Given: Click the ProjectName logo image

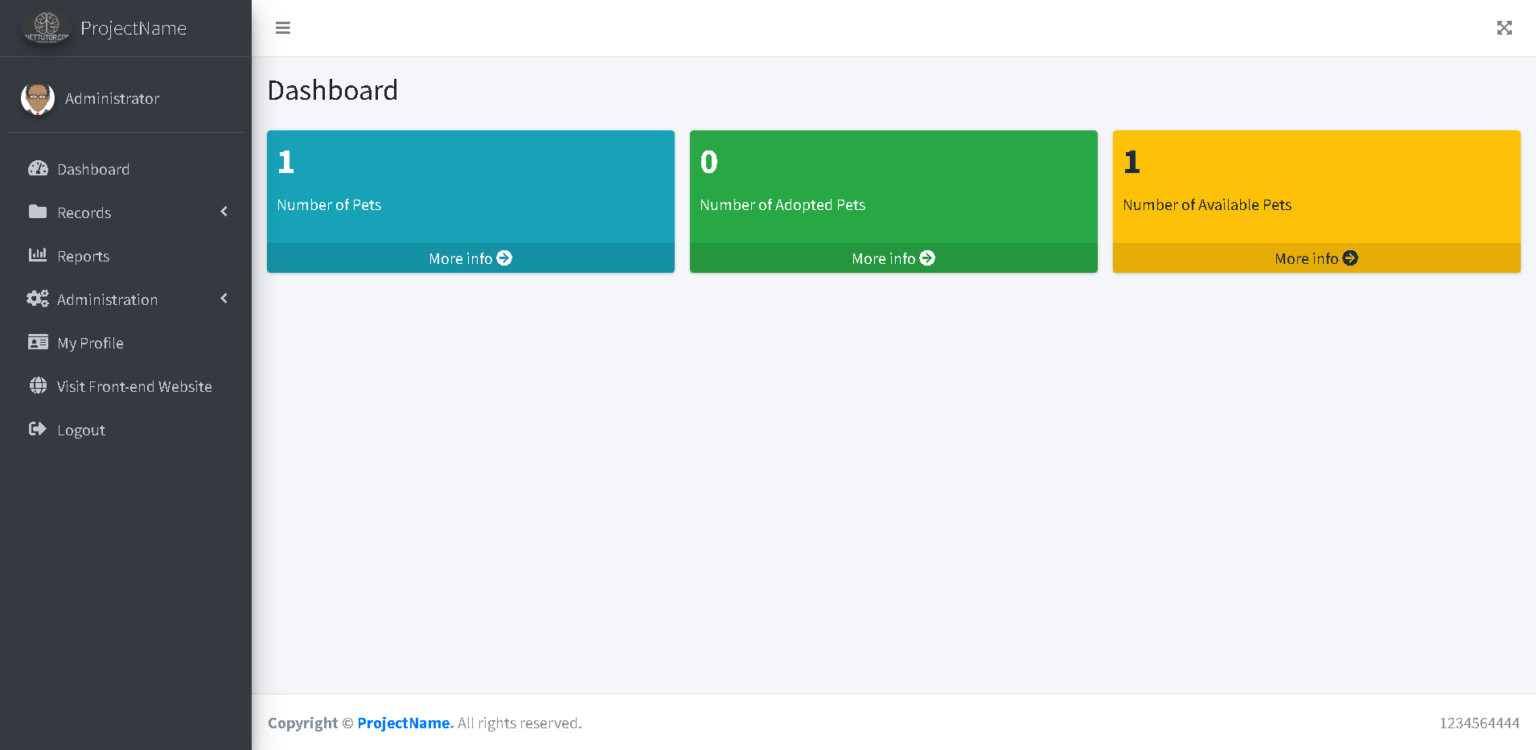Looking at the screenshot, I should coord(47,28).
